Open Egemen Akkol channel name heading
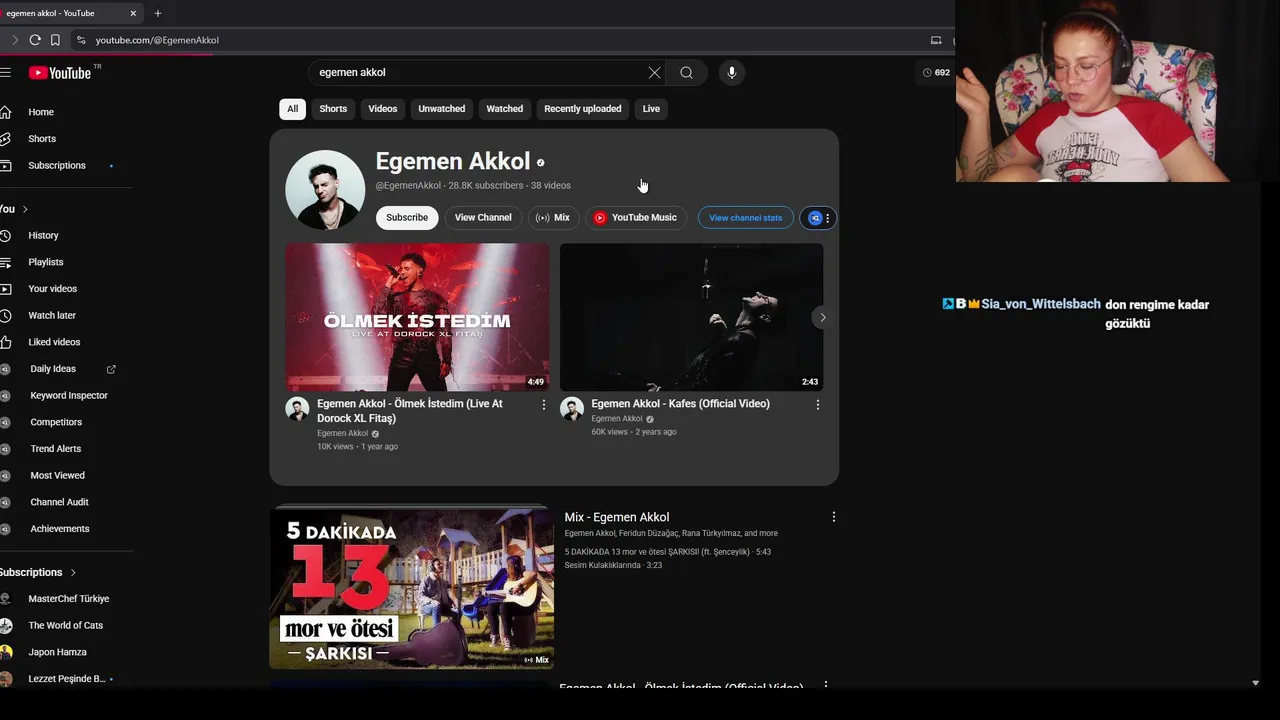 (x=453, y=161)
